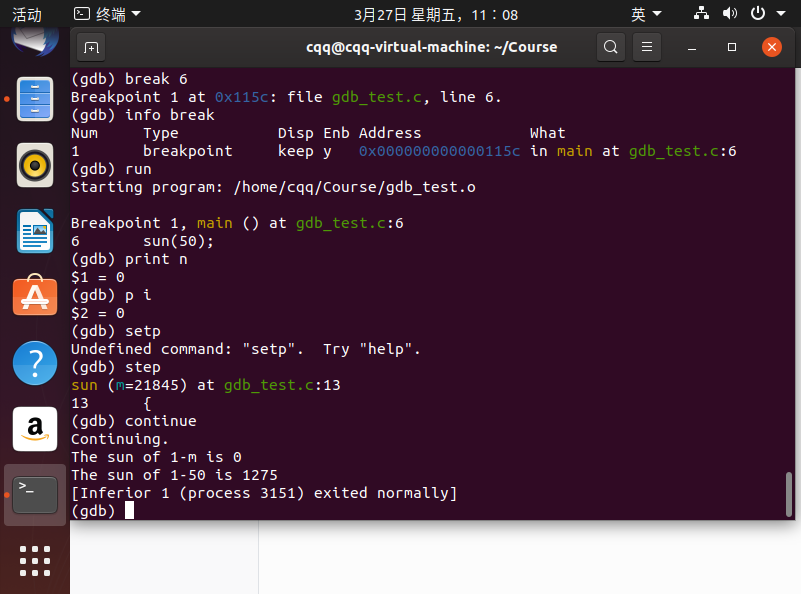Launch Rhythmbox from the dock
Screen dimensions: 801x594
pyautogui.click(x=35, y=165)
